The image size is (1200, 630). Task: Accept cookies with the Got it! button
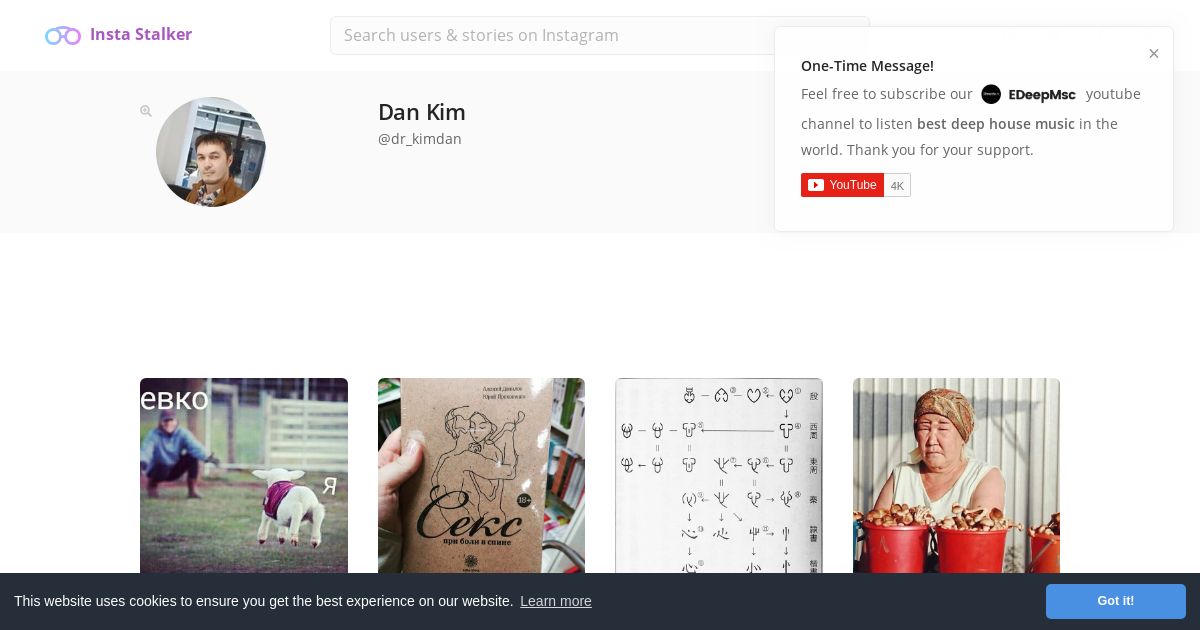click(1116, 601)
